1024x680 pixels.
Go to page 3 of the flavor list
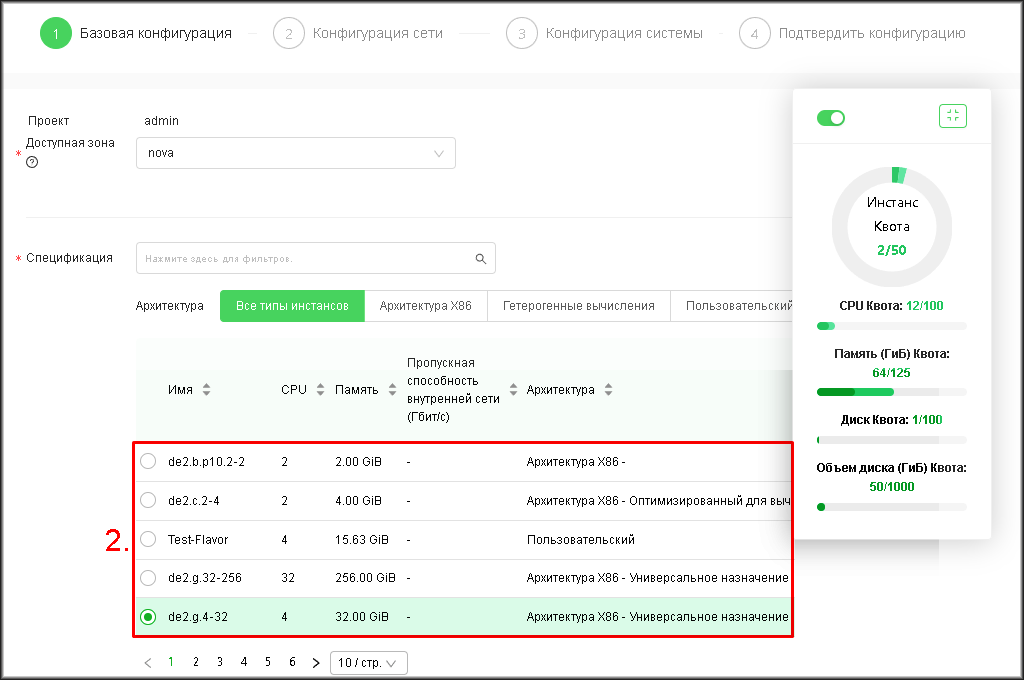coord(219,662)
